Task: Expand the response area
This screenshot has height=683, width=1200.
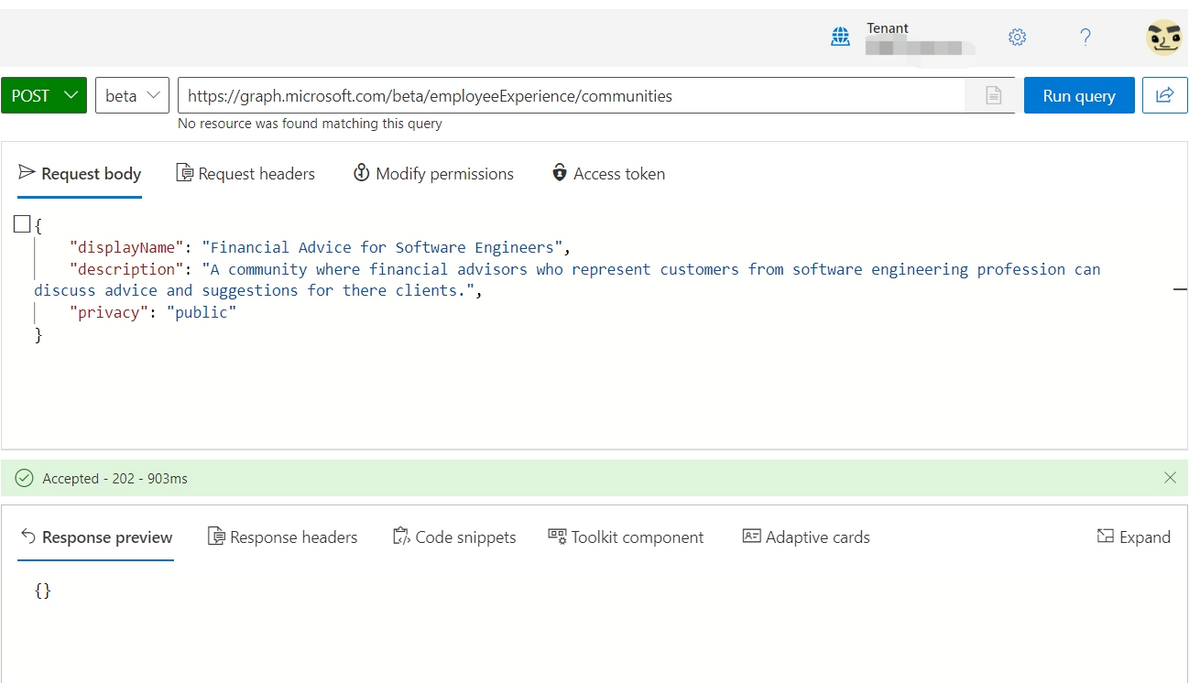Action: click(1134, 537)
